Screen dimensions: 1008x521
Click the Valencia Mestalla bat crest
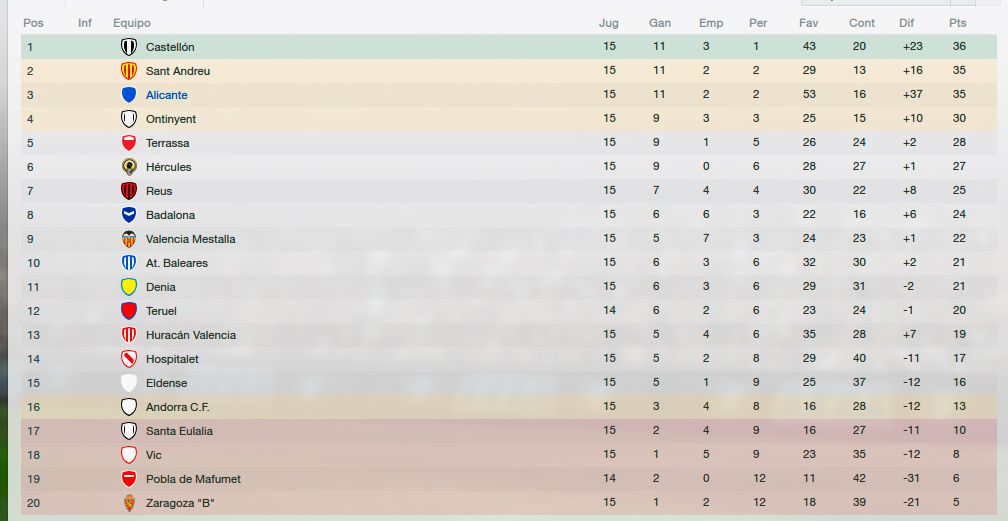[129, 239]
